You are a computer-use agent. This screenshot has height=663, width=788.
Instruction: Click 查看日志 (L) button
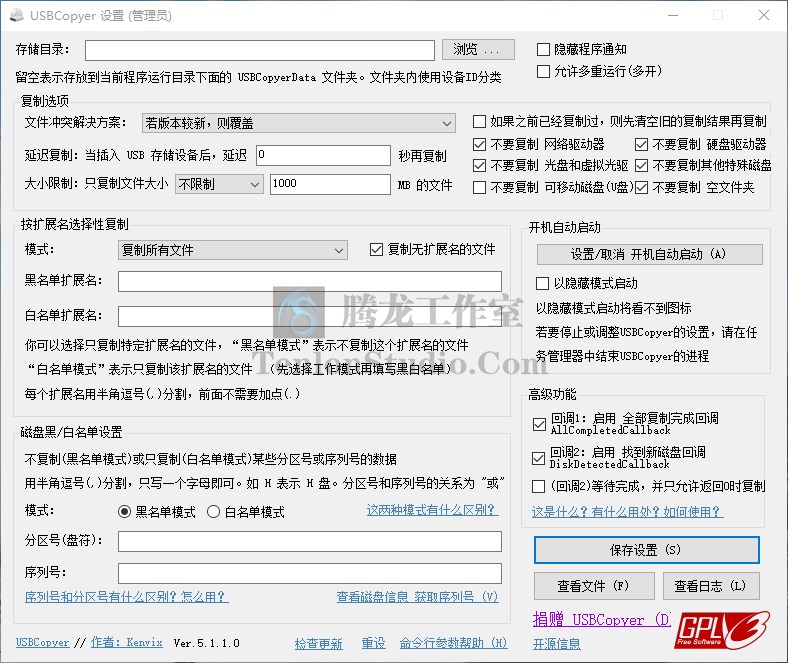coord(711,586)
